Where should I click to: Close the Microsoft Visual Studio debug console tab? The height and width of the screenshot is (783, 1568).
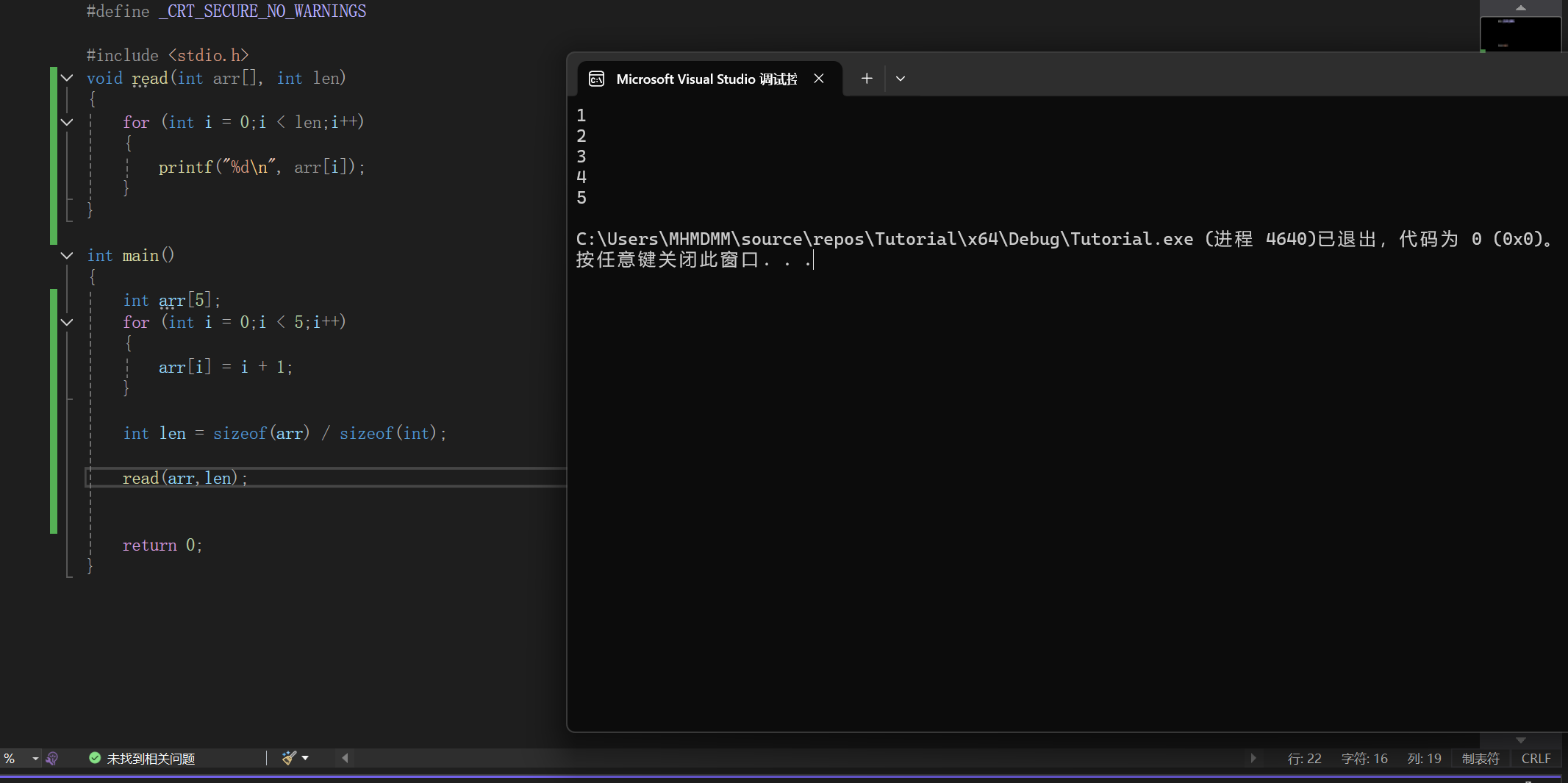pyautogui.click(x=818, y=79)
